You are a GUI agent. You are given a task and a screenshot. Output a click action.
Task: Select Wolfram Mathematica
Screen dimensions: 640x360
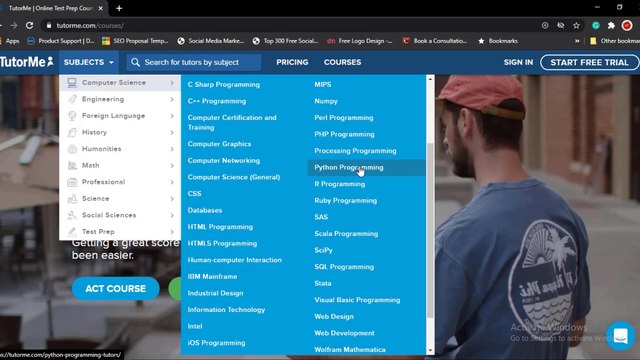pos(350,350)
